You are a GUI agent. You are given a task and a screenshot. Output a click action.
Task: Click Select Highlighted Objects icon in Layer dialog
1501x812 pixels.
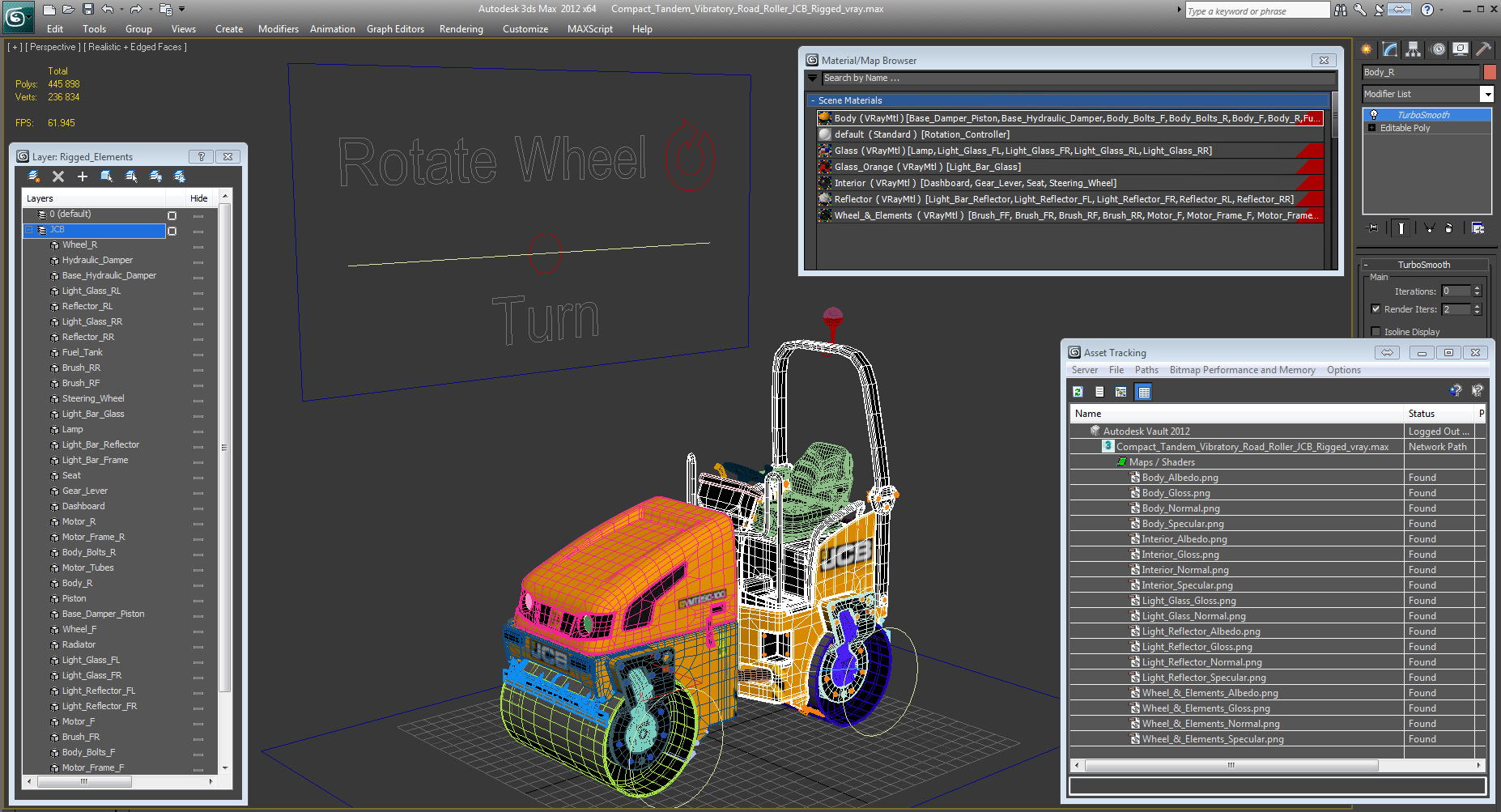[107, 176]
